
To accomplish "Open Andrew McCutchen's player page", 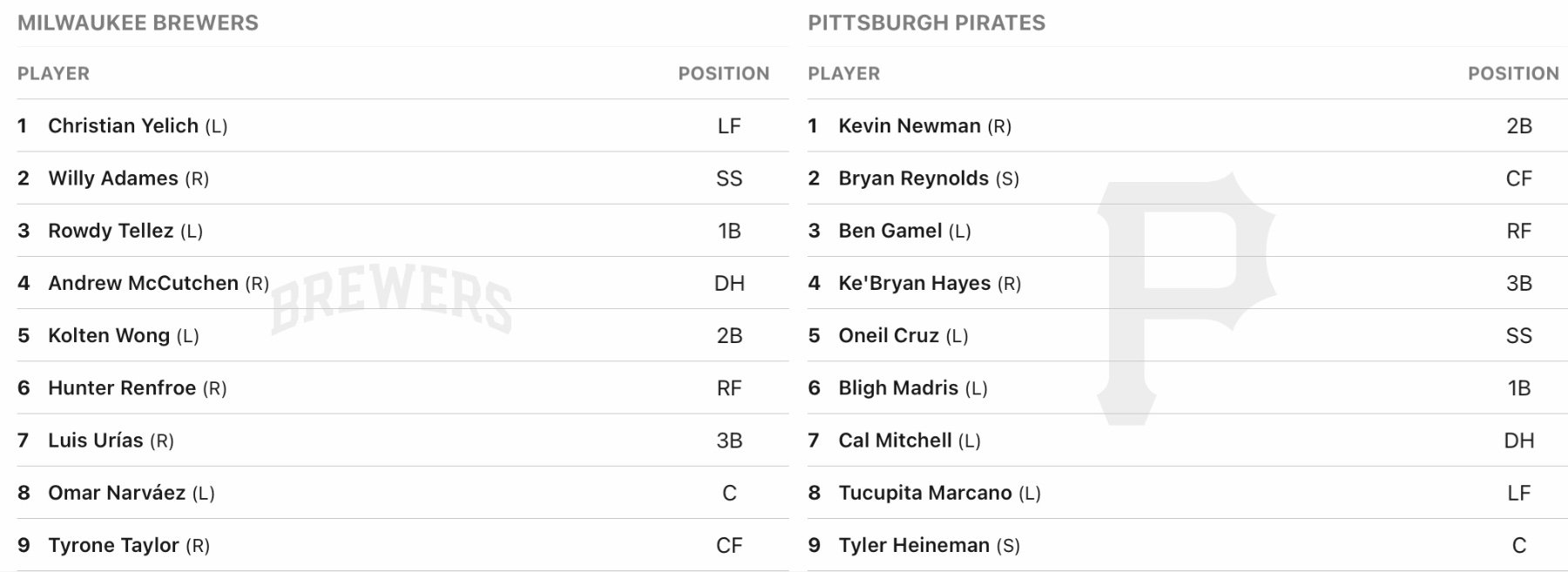I will 143,283.
